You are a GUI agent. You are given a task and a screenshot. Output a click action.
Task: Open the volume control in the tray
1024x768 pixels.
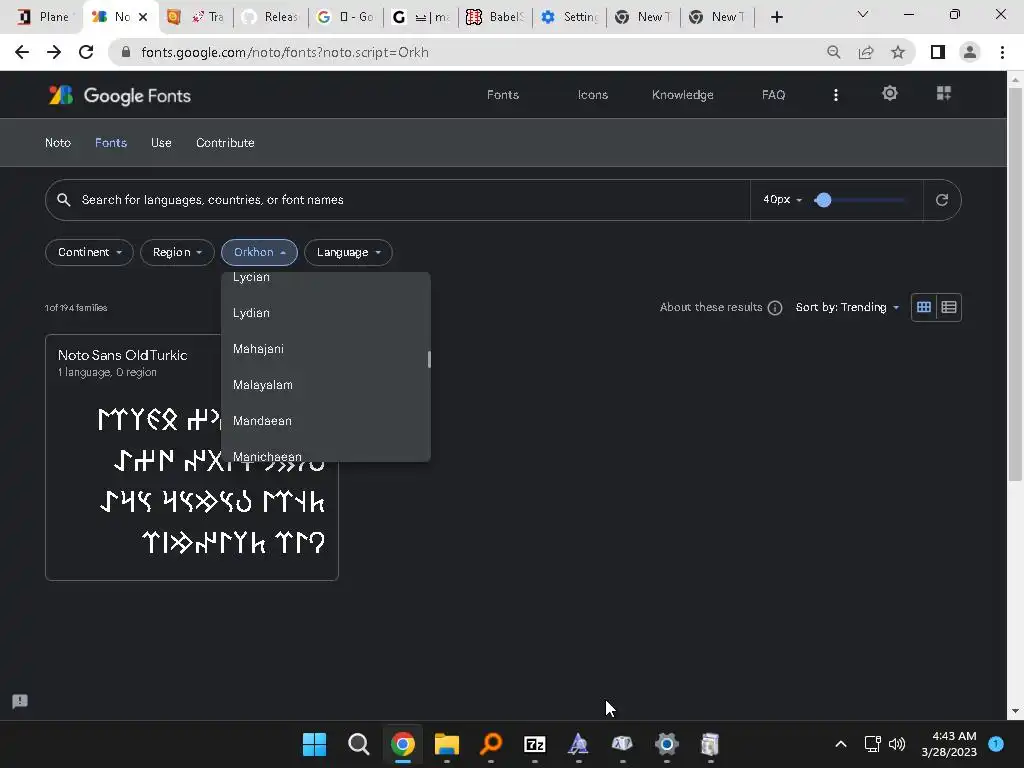[897, 744]
